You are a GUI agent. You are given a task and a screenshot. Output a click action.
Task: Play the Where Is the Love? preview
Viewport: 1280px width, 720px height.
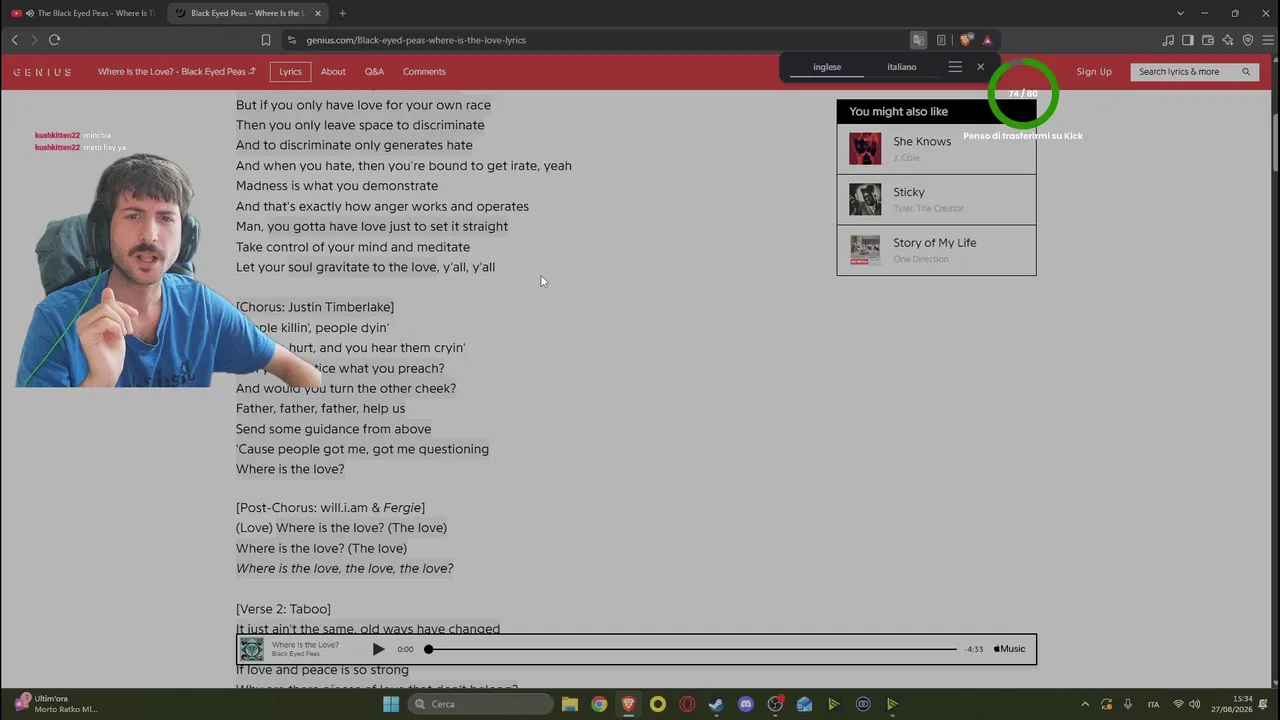[x=378, y=649]
